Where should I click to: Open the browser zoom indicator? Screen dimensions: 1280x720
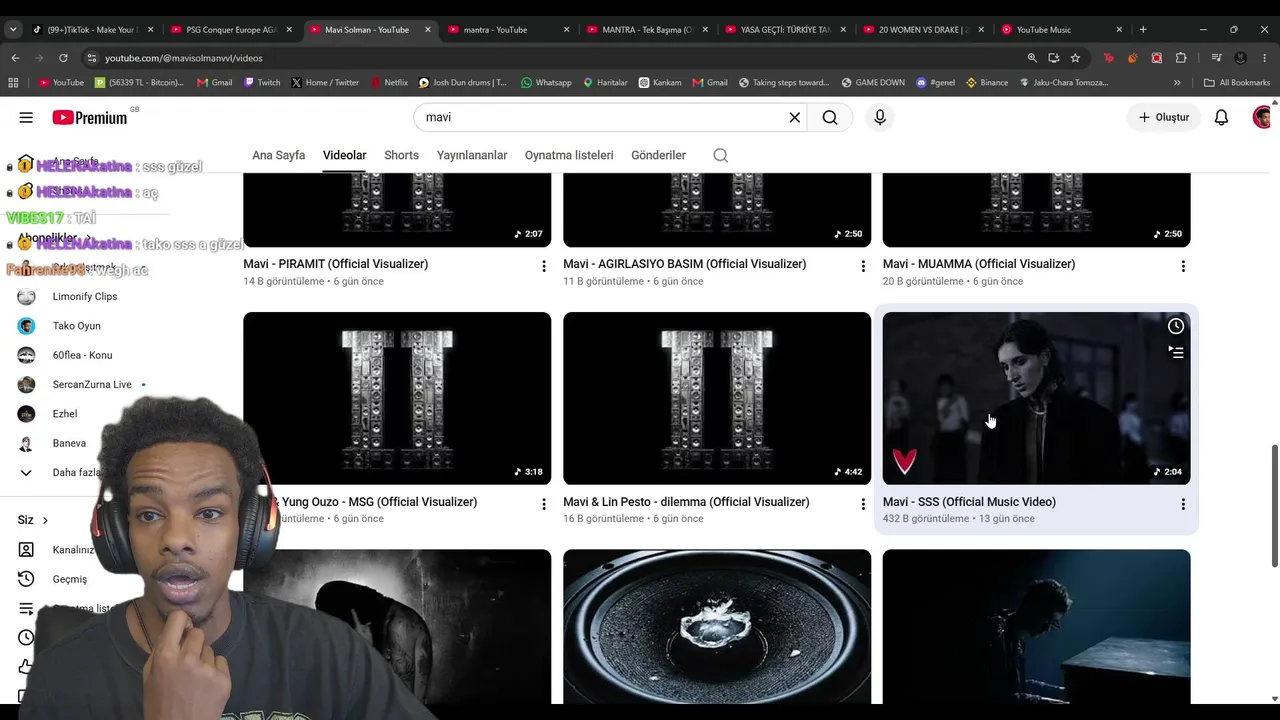[1032, 58]
